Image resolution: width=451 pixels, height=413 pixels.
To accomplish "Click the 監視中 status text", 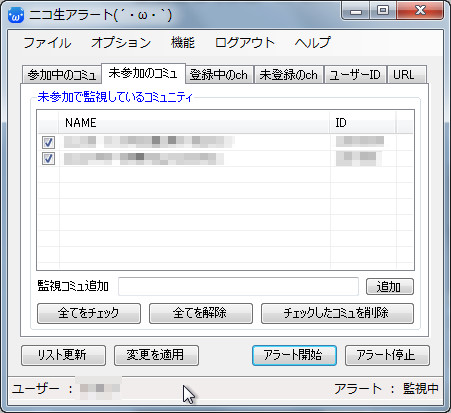I will 421,389.
